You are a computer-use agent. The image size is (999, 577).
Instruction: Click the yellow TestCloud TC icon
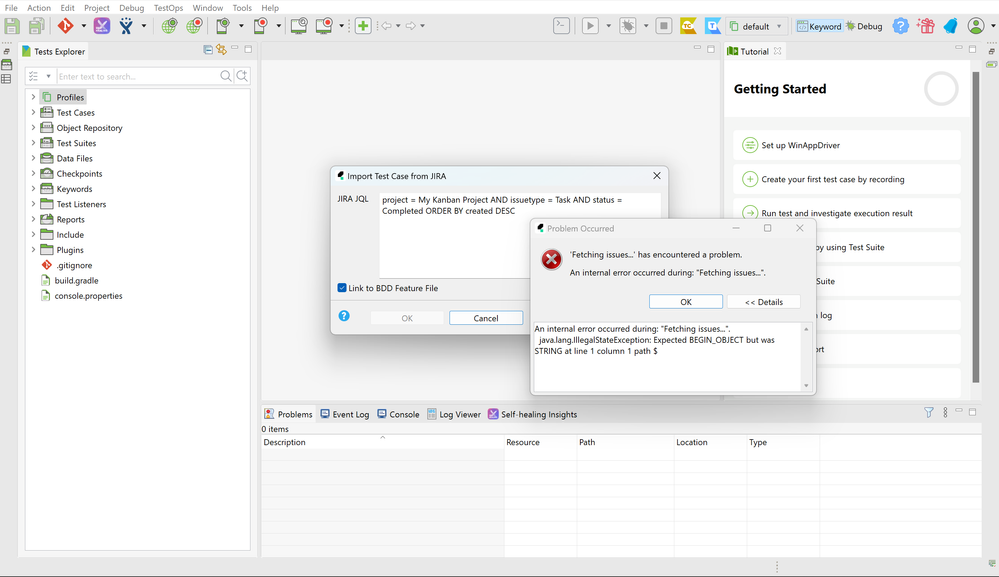688,26
